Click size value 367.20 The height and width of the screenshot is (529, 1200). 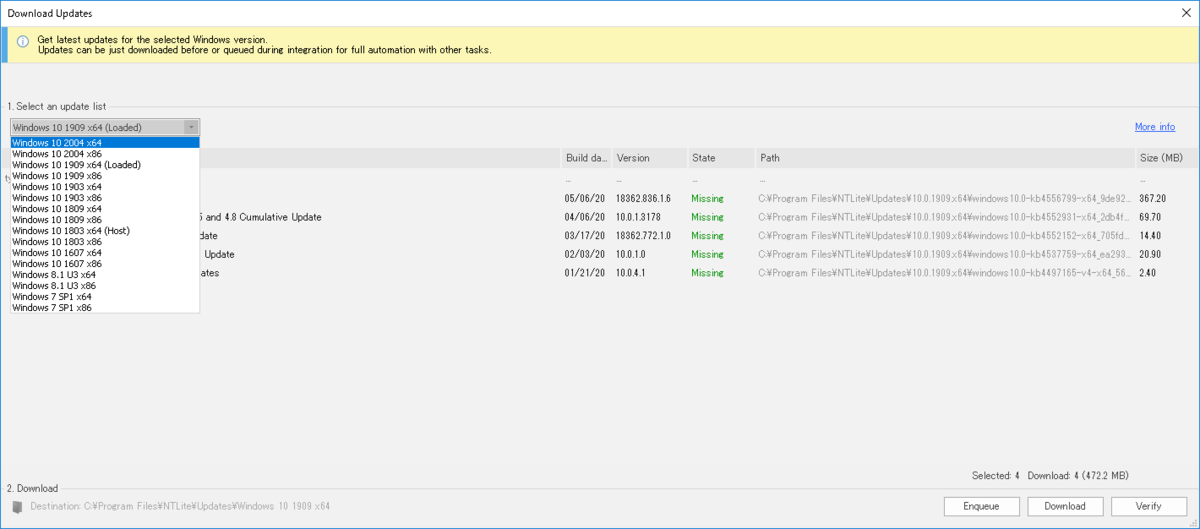(x=1152, y=199)
